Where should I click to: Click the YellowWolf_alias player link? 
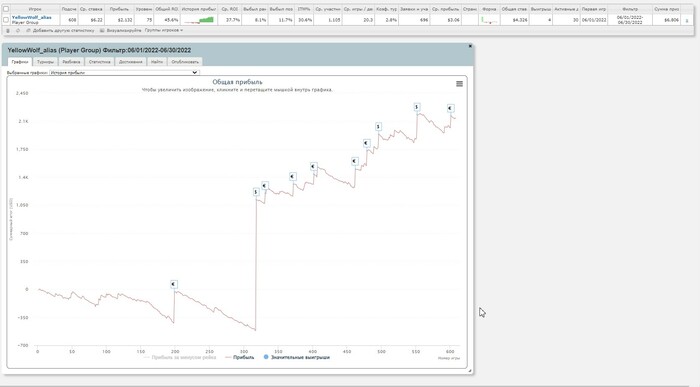click(32, 17)
